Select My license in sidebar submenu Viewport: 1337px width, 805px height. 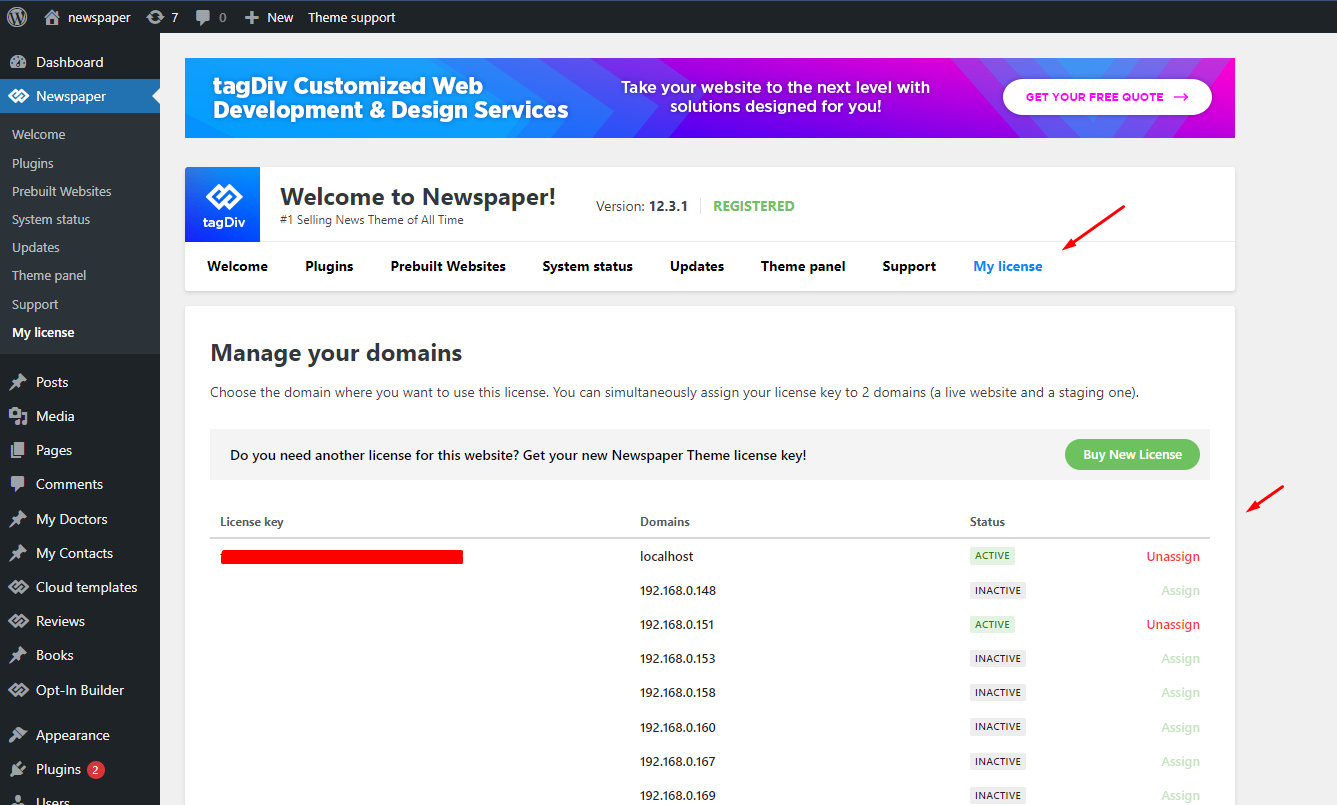(43, 332)
